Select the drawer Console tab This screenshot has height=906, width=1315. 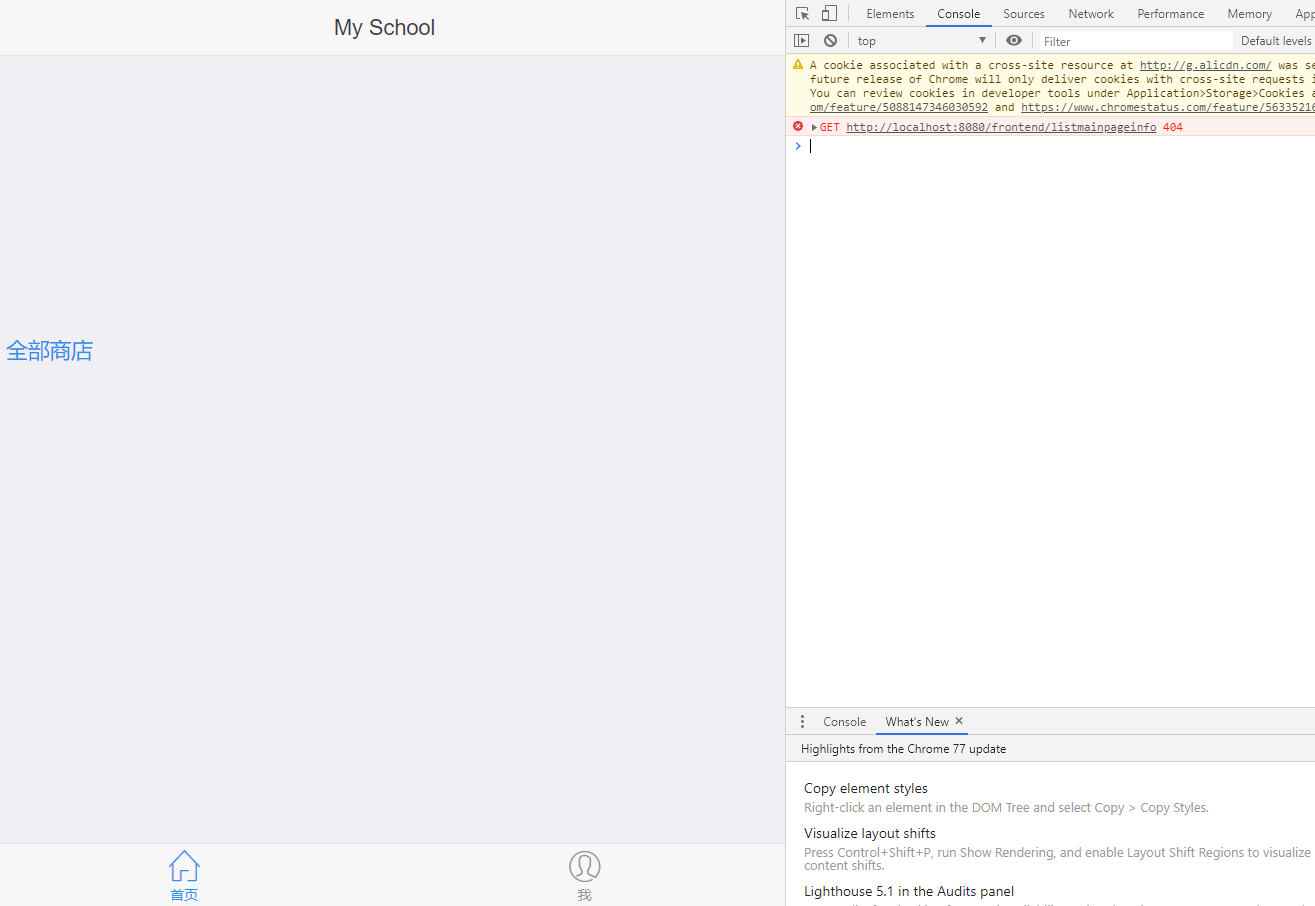pyautogui.click(x=845, y=722)
